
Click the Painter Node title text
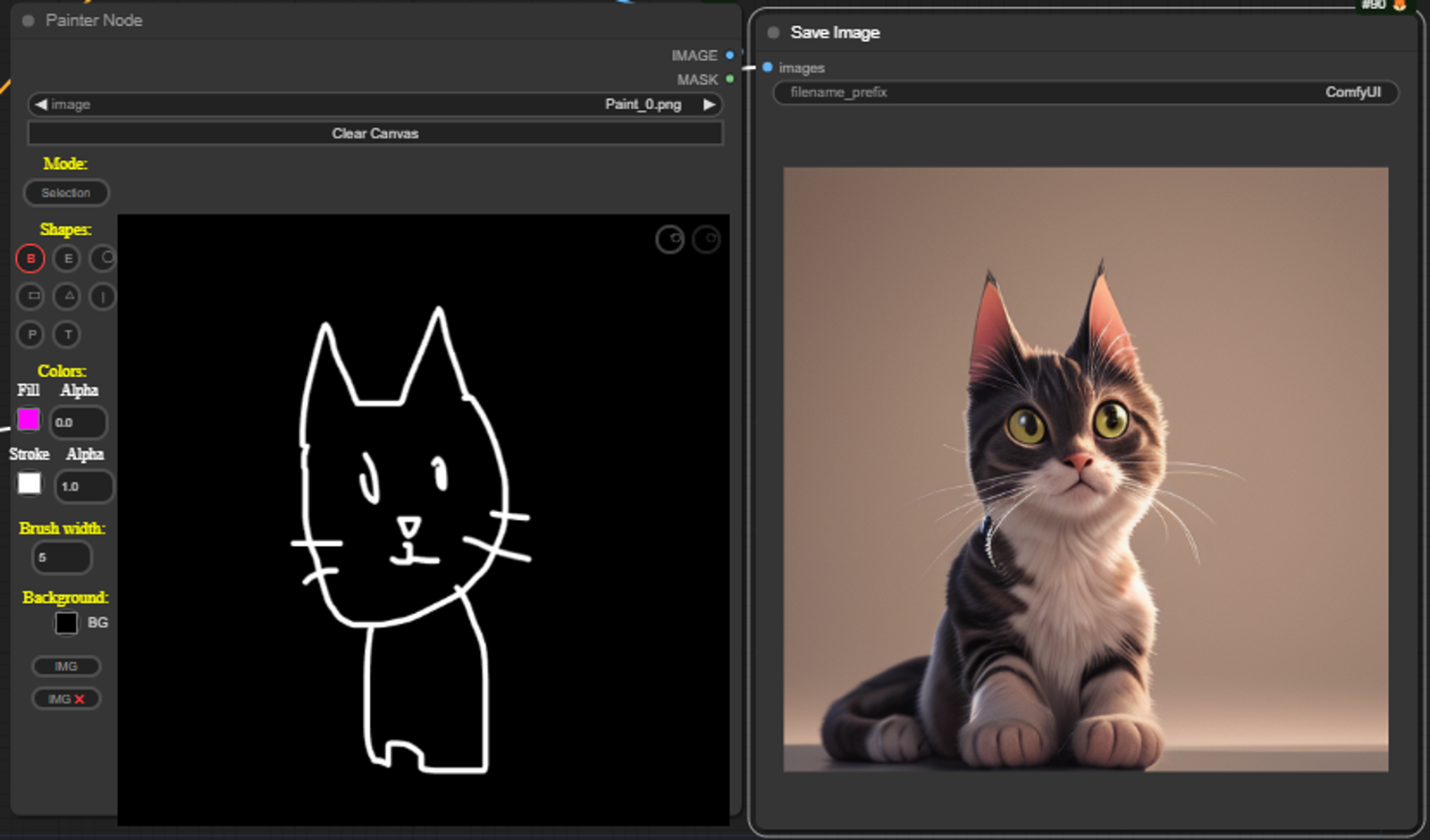click(x=94, y=21)
